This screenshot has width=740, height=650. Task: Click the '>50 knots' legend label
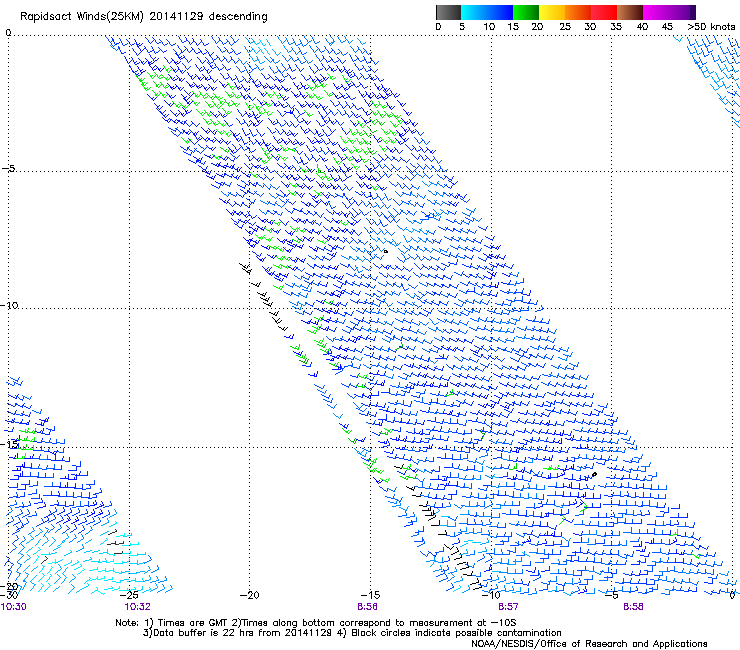pos(711,27)
